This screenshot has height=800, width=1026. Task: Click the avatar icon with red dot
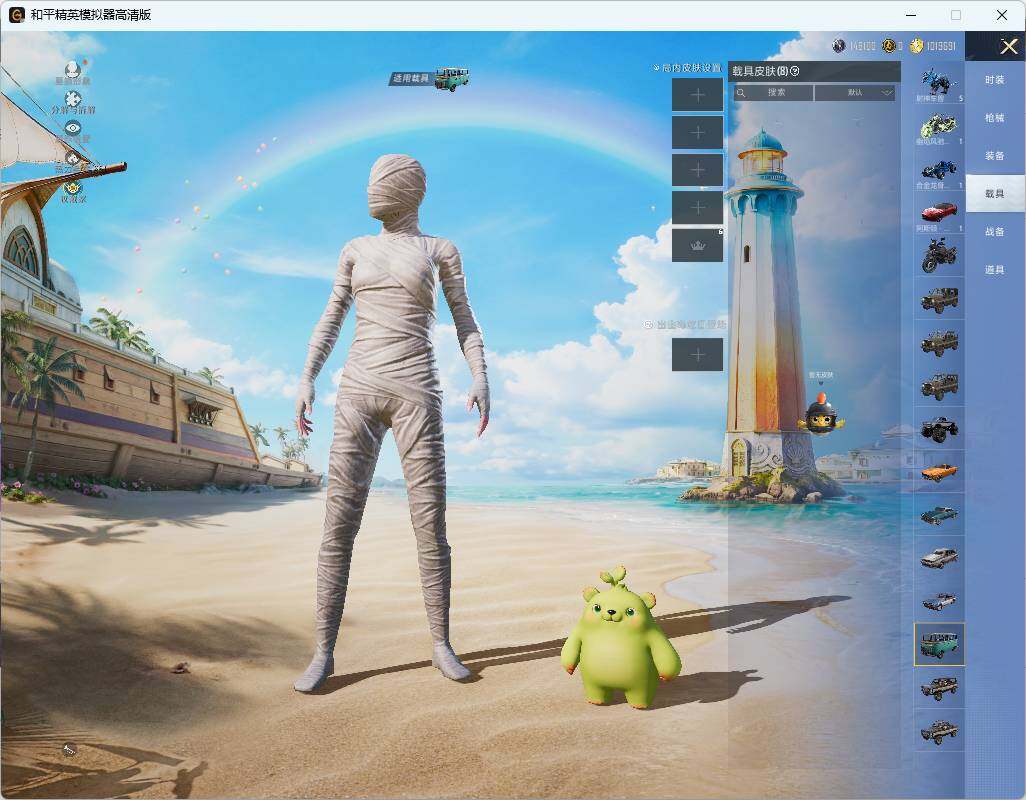coord(73,69)
